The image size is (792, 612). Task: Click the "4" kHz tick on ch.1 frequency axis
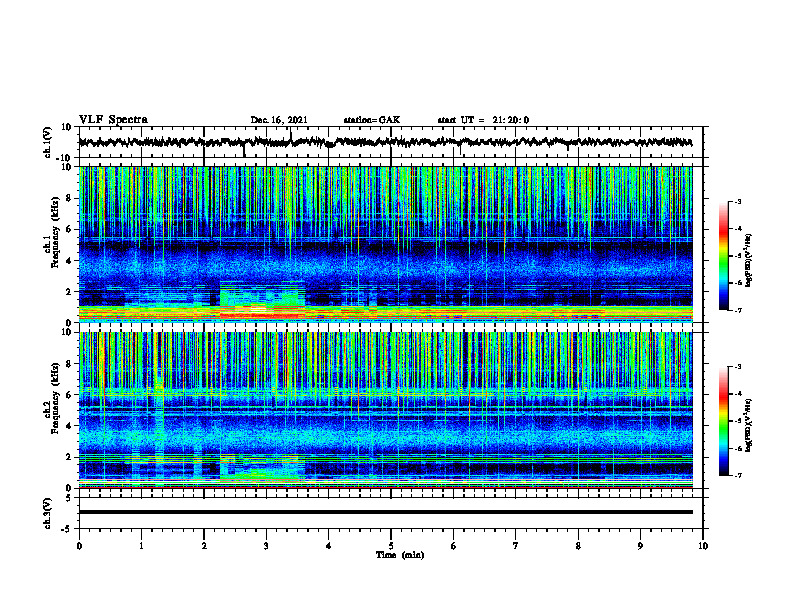coord(70,261)
